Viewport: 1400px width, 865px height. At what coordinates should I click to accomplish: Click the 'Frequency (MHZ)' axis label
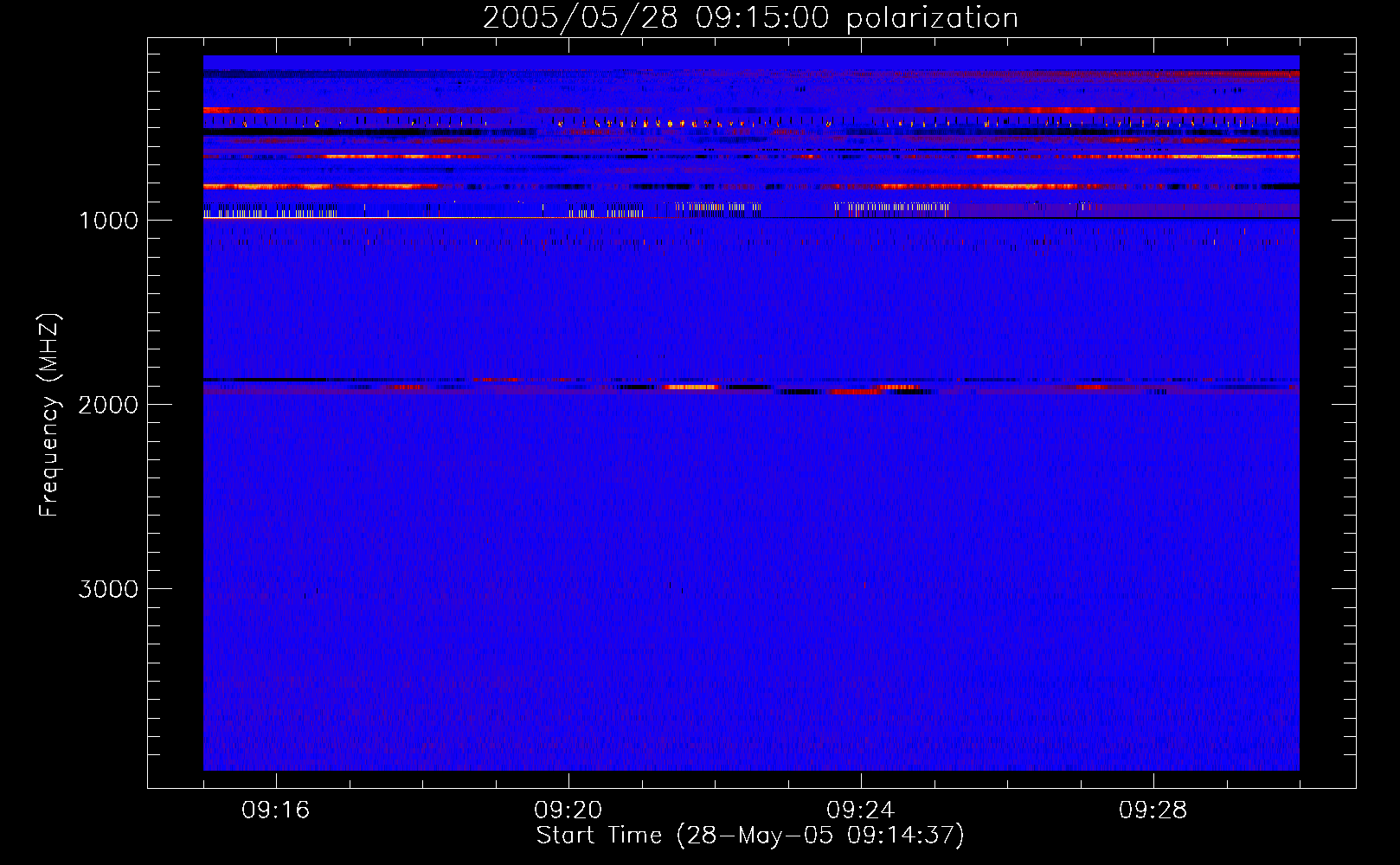click(49, 415)
